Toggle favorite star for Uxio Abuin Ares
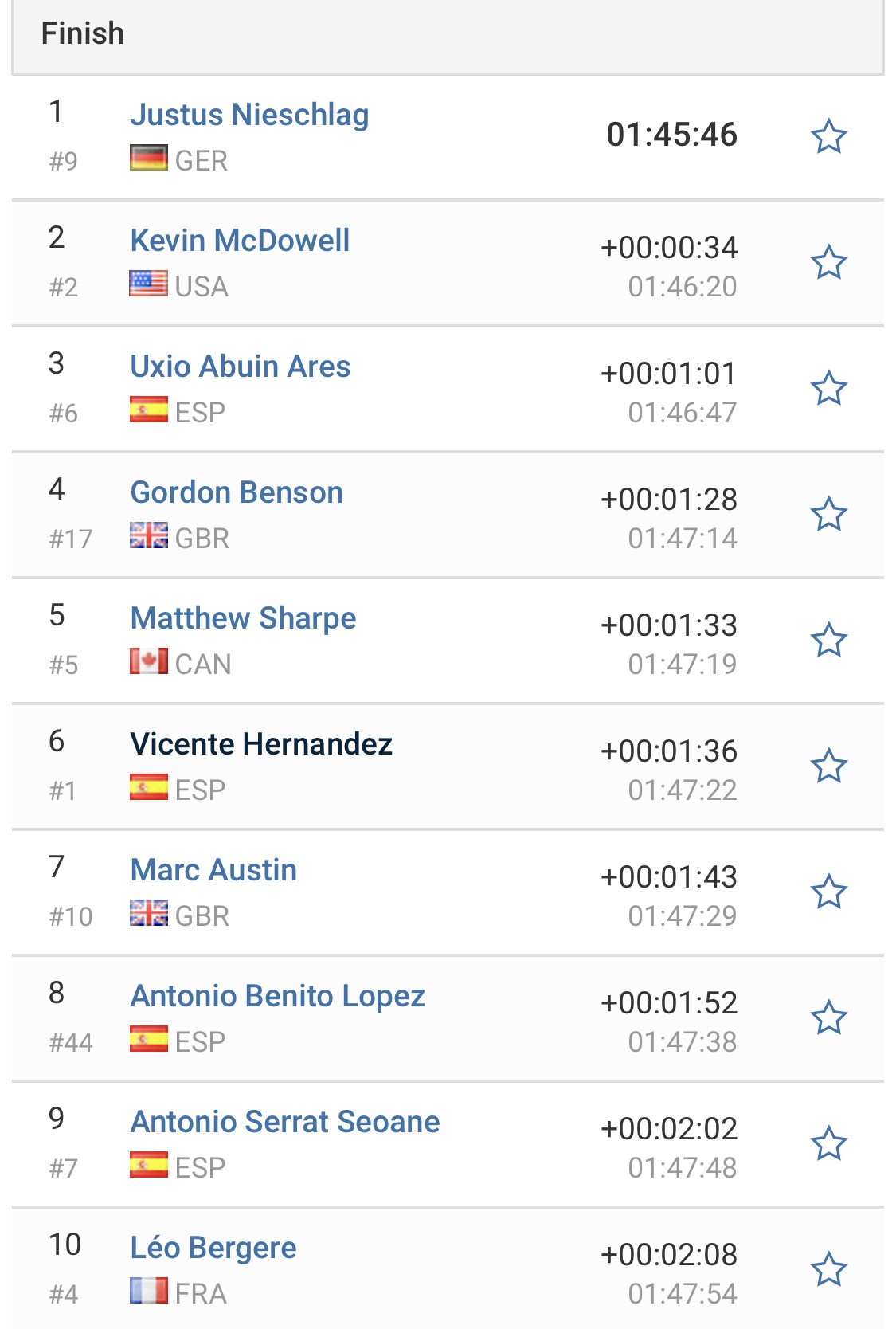Viewport: 896px width, 1329px height. (x=828, y=388)
